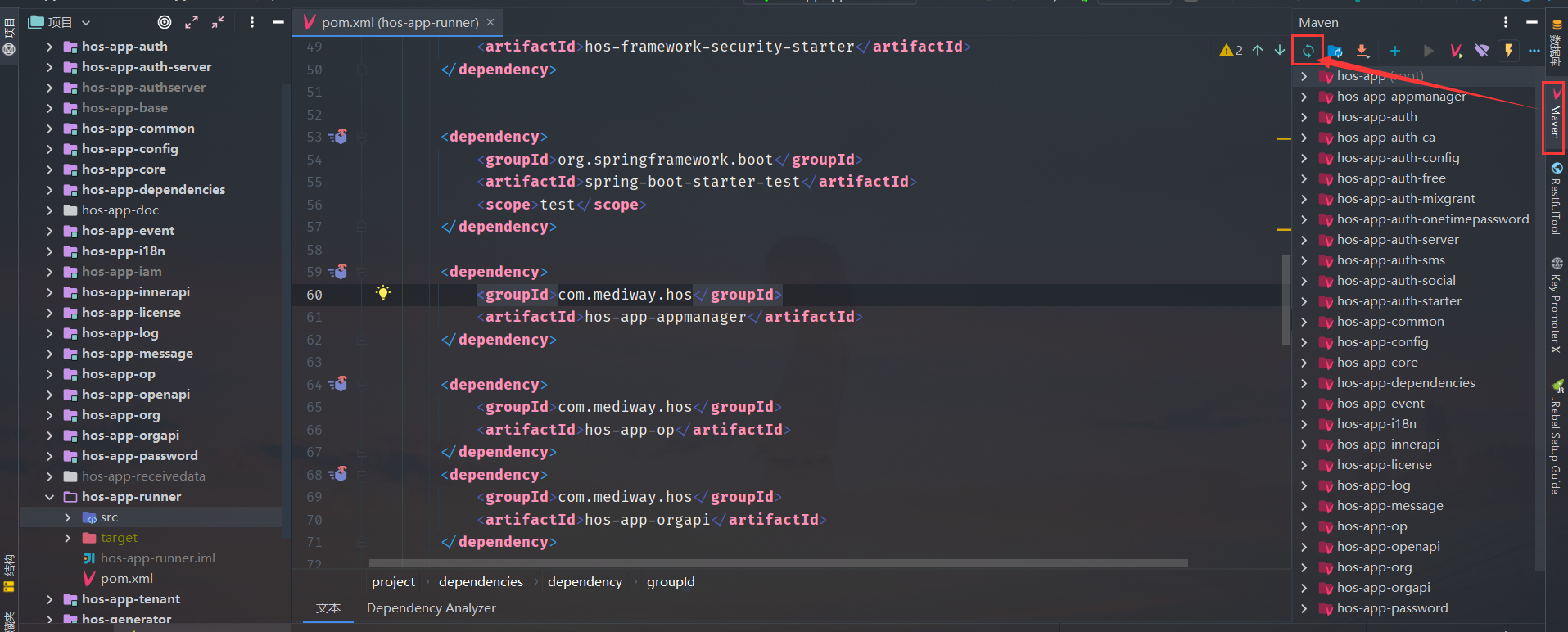Expand hos-app (root) in Maven panel
1568x632 pixels.
click(1304, 76)
